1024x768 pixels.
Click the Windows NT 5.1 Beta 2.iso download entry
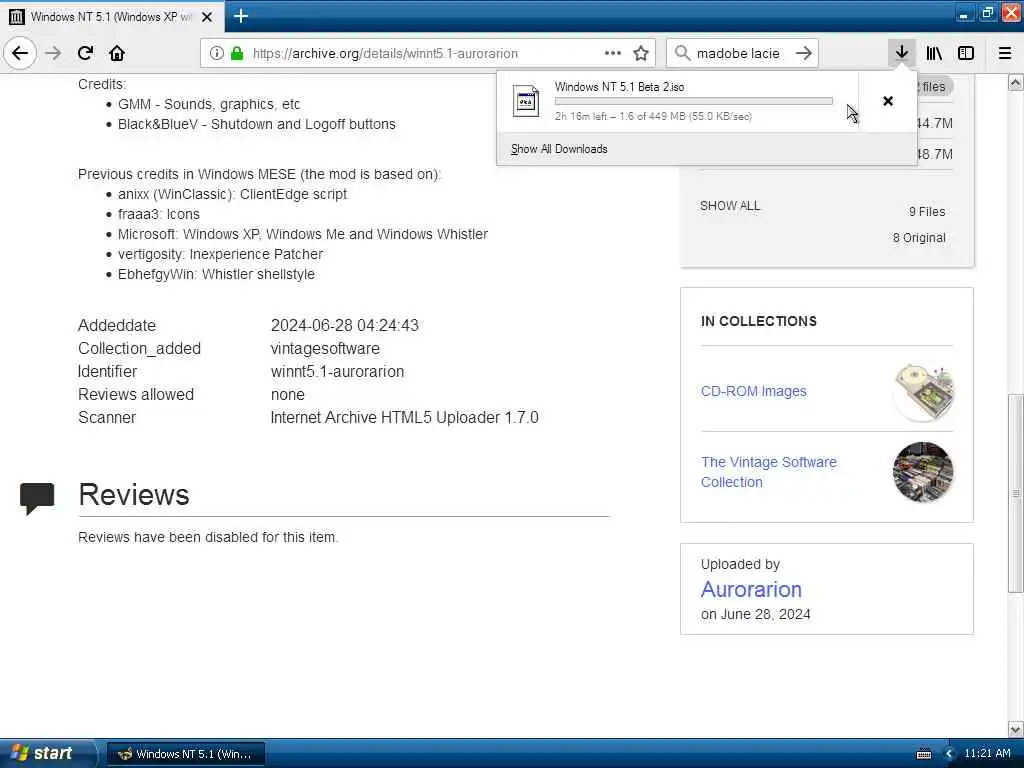click(677, 101)
